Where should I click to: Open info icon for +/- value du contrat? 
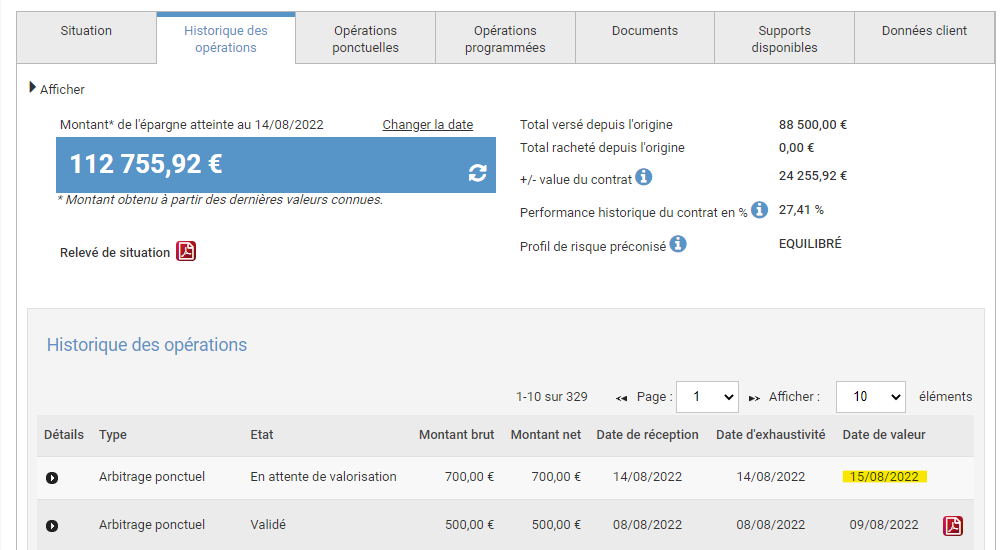(x=644, y=177)
